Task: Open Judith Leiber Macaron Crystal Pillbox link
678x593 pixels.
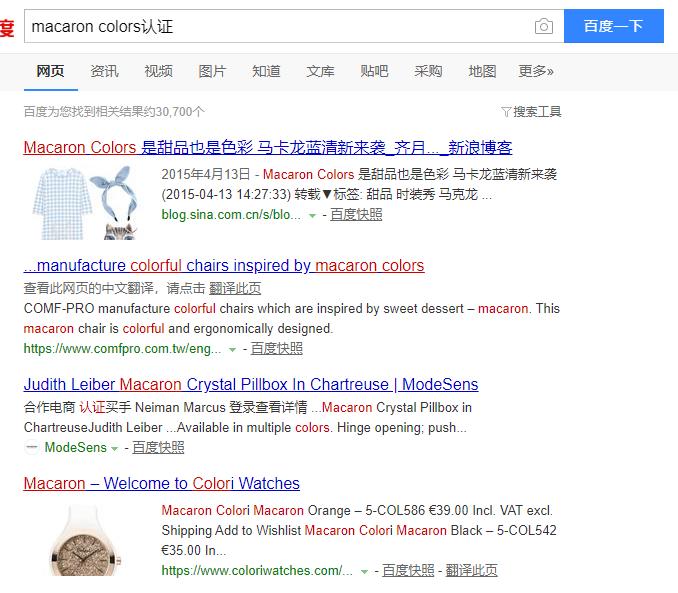Action: (251, 385)
